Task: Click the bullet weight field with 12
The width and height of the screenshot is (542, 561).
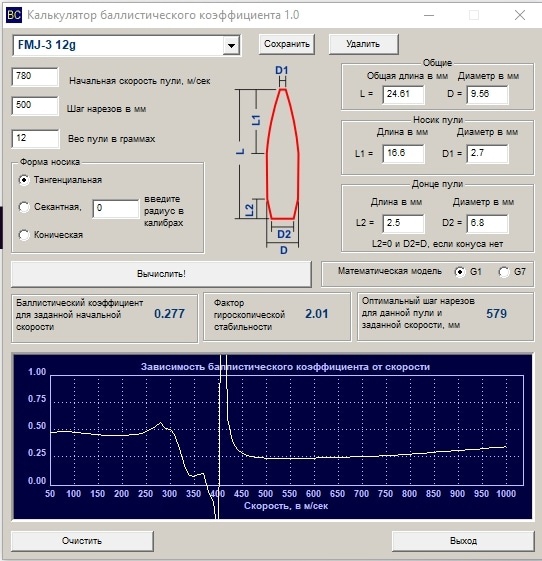Action: point(35,138)
